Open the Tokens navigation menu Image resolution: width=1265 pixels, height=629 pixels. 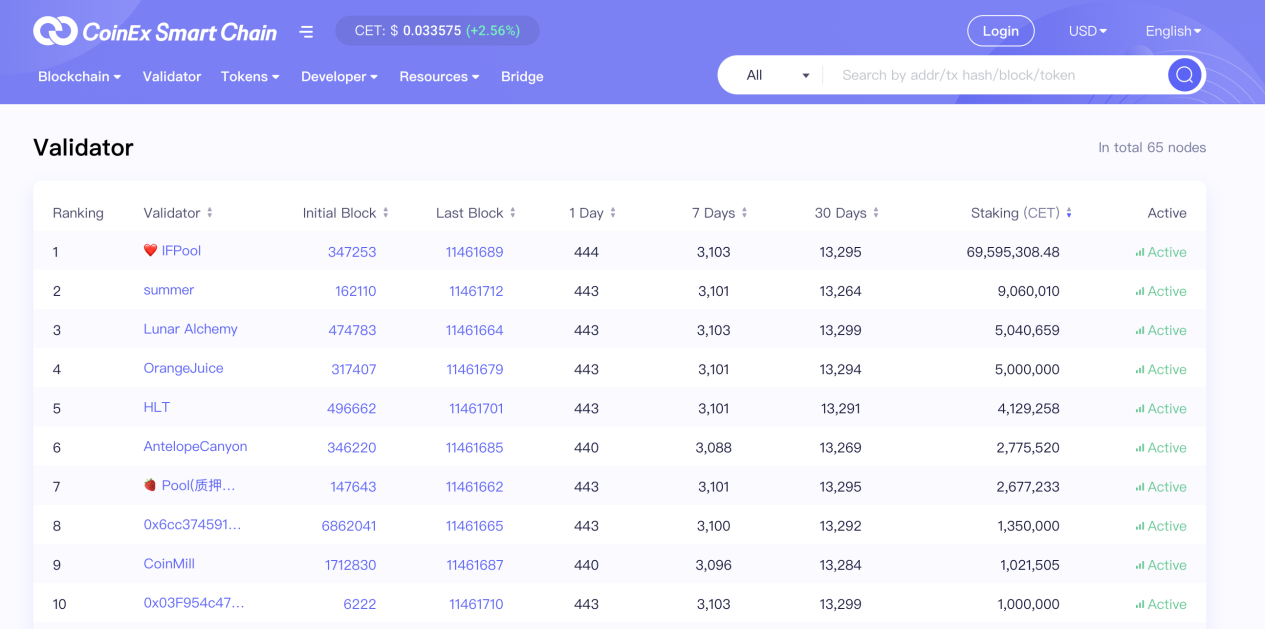click(249, 76)
